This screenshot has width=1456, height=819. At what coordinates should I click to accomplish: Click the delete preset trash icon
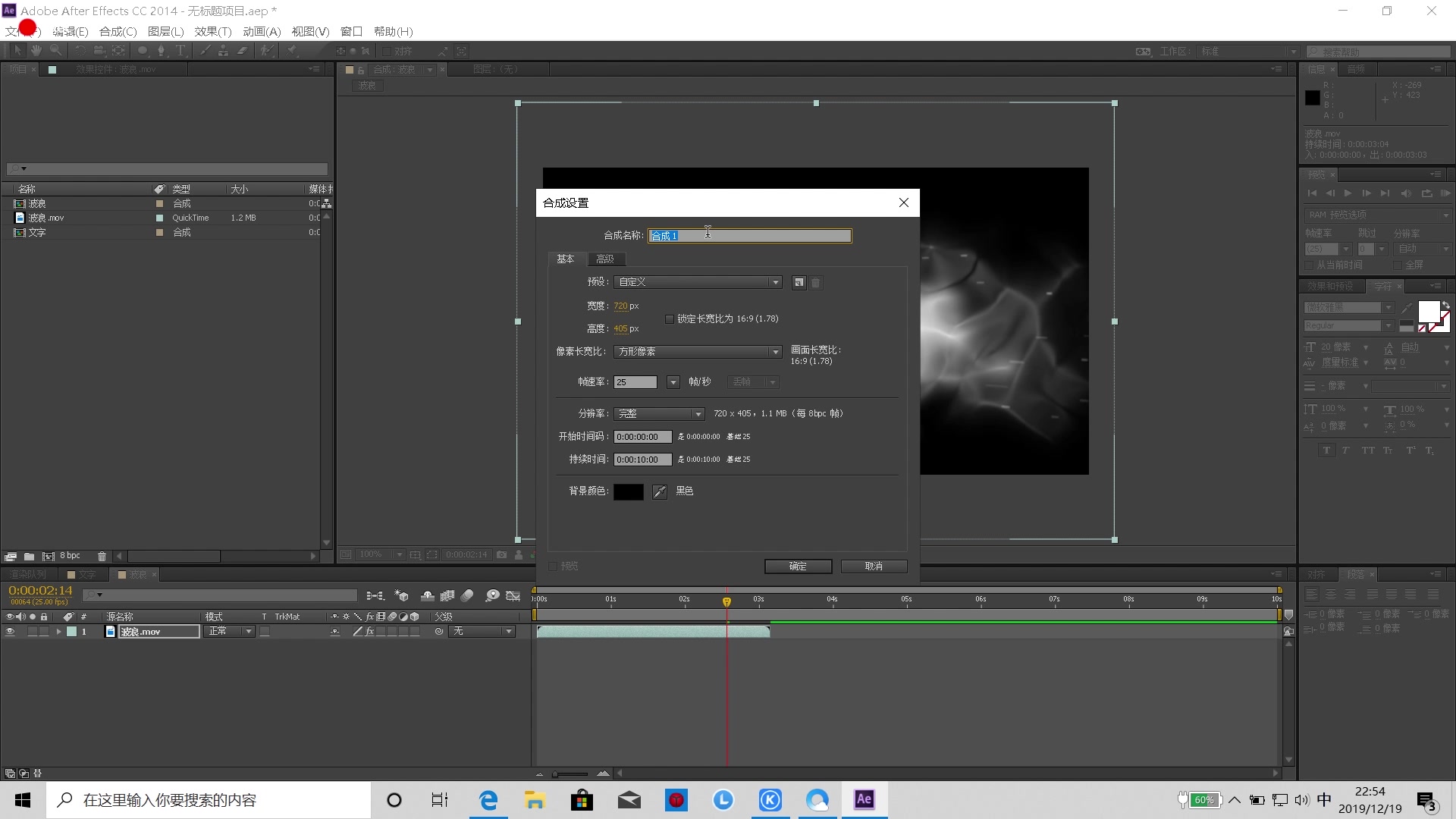816,283
